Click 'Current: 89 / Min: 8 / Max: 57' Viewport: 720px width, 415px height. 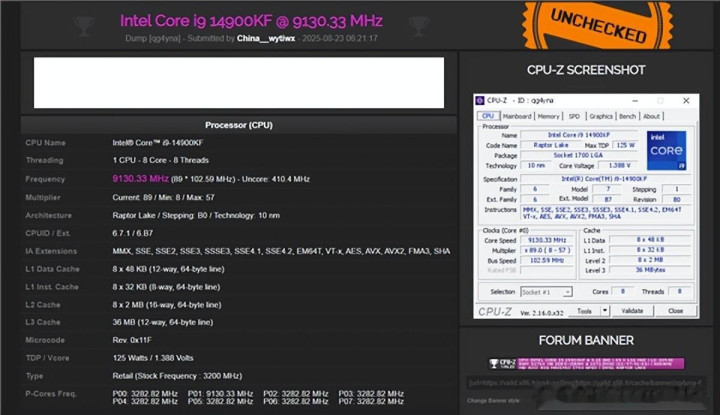163,197
